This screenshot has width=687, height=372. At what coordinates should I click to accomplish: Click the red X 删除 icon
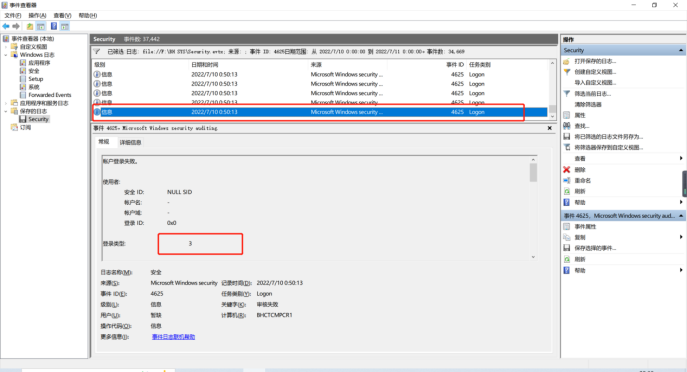pyautogui.click(x=567, y=170)
